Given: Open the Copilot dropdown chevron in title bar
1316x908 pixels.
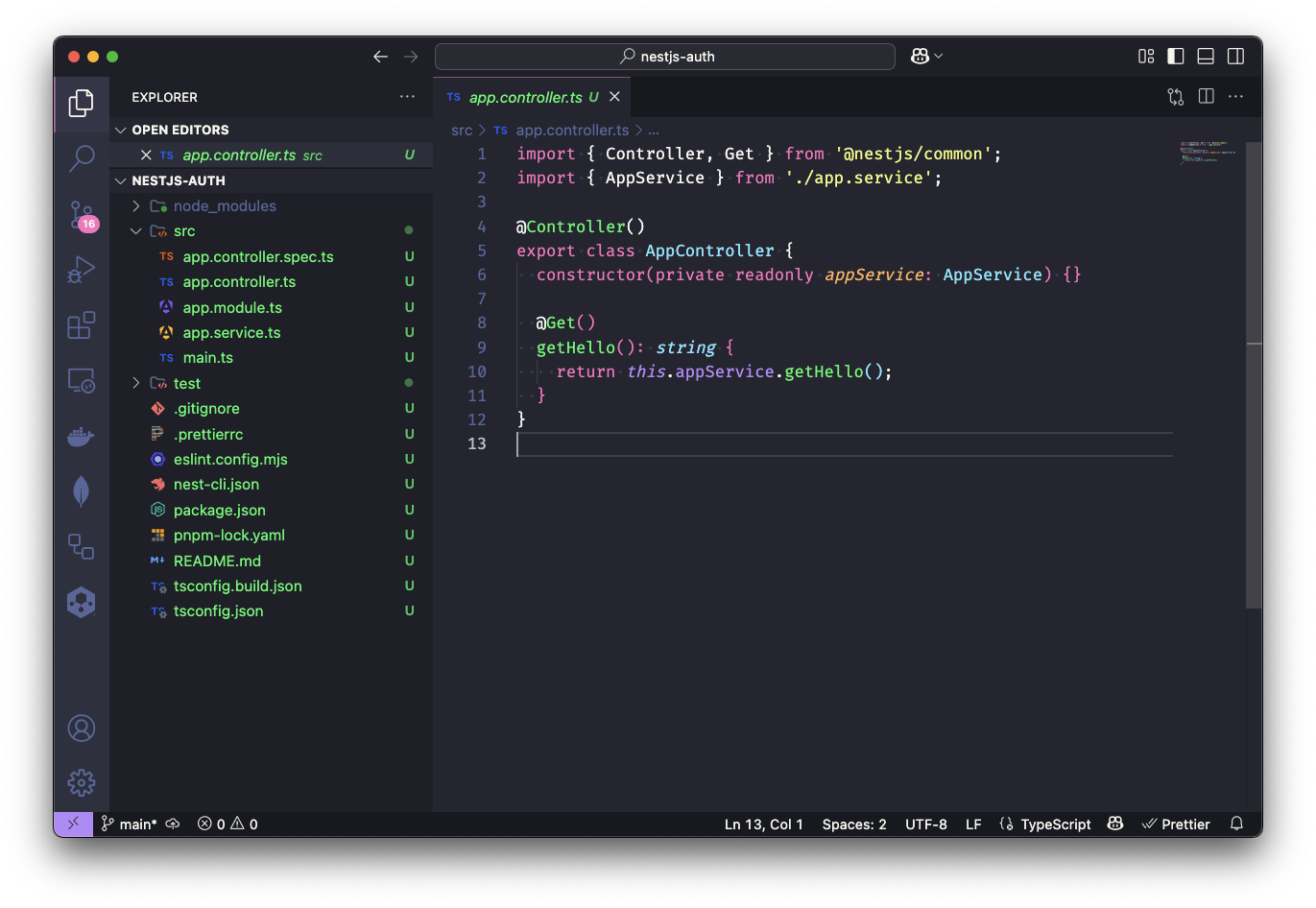Looking at the screenshot, I should (939, 57).
